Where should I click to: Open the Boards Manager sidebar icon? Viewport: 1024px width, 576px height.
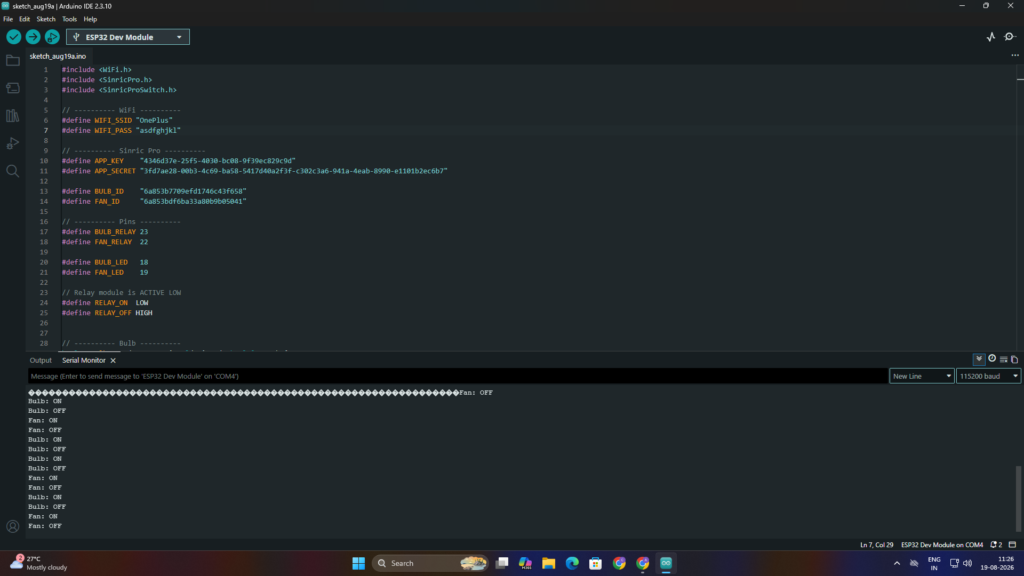pyautogui.click(x=12, y=88)
